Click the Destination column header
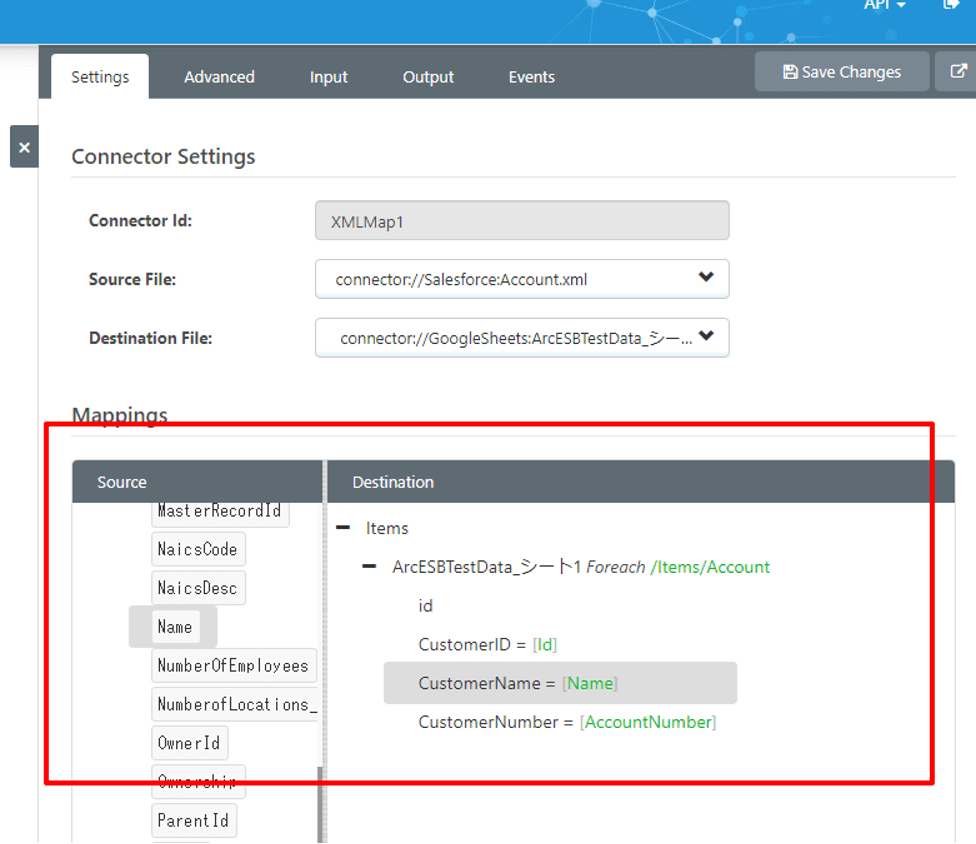The image size is (976, 844). (640, 482)
